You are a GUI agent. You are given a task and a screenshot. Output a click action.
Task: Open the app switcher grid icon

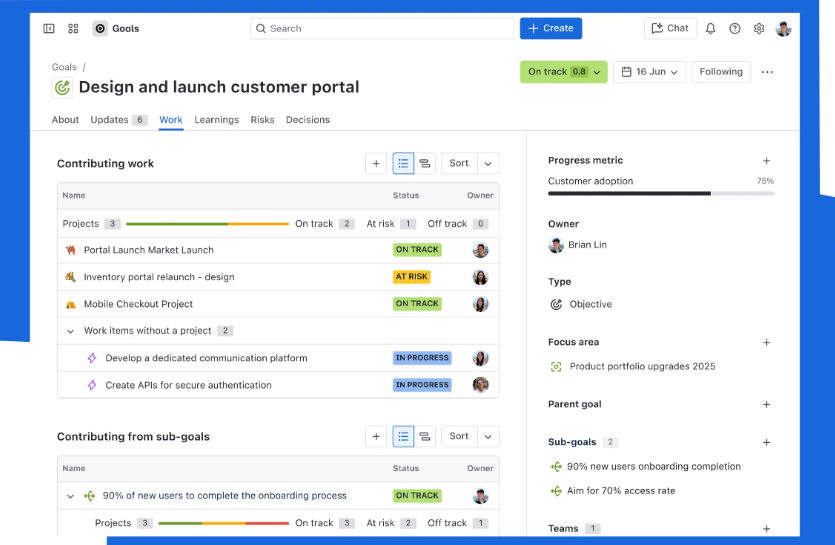pos(73,29)
